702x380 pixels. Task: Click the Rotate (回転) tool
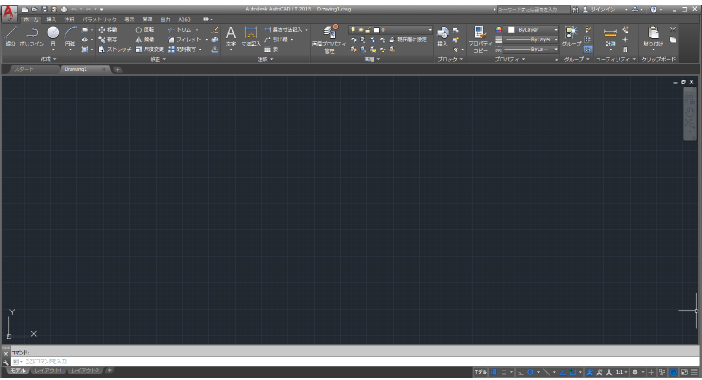pyautogui.click(x=145, y=30)
